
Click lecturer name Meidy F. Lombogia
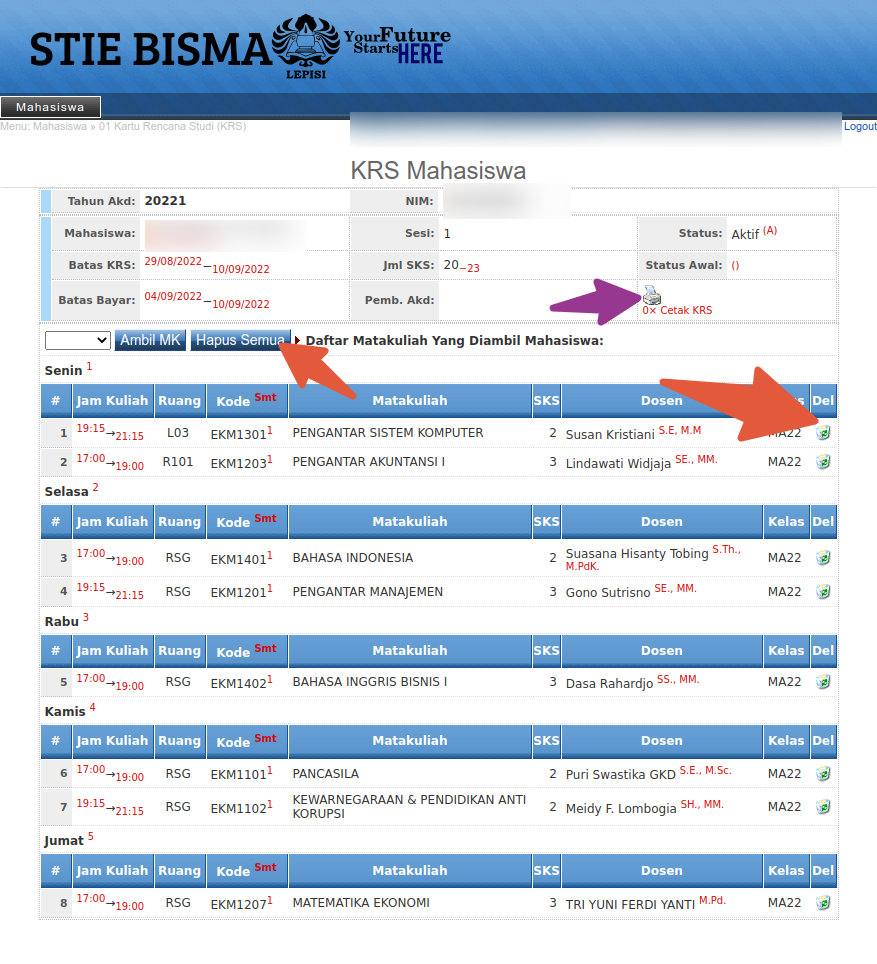[621, 808]
